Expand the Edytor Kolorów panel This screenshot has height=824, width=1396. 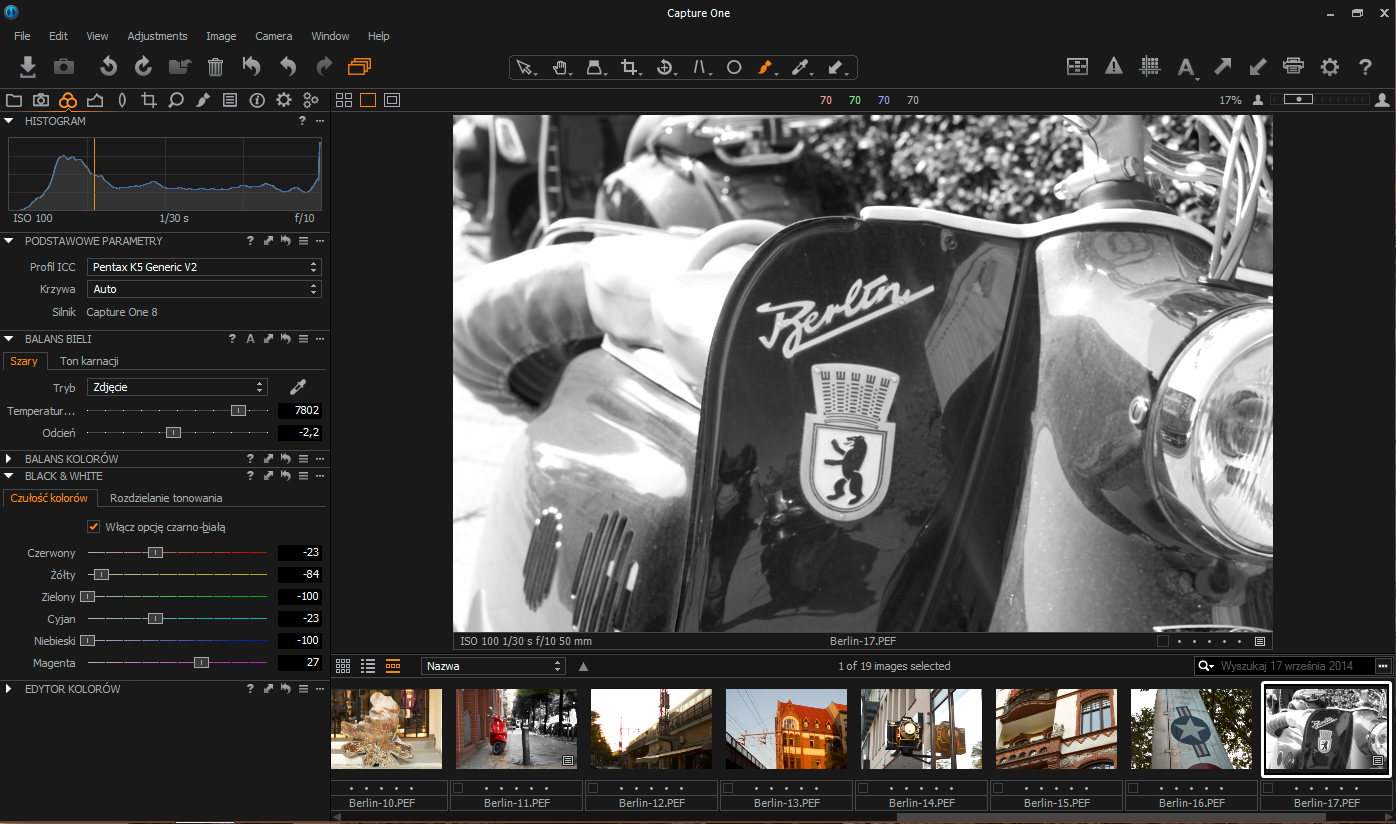click(x=9, y=689)
